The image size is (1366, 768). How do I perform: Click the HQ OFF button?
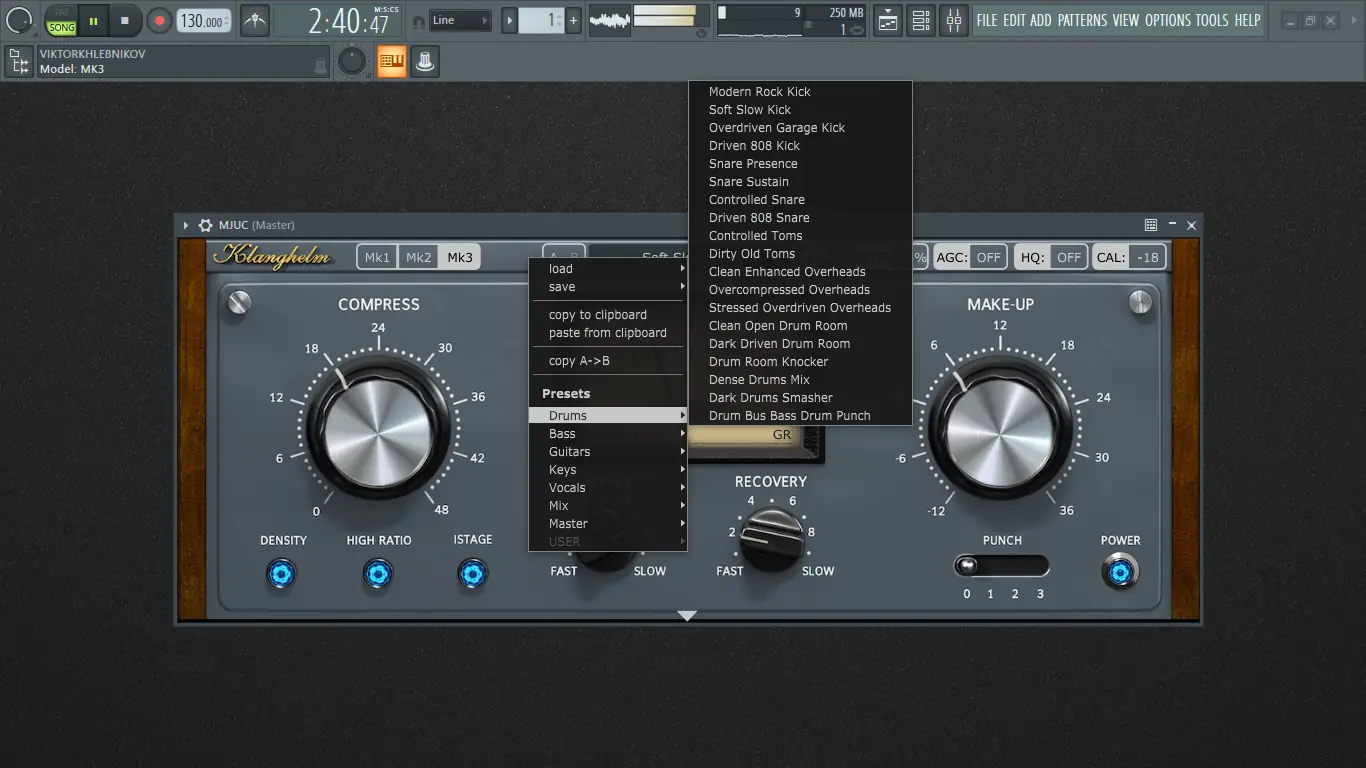tap(1069, 257)
